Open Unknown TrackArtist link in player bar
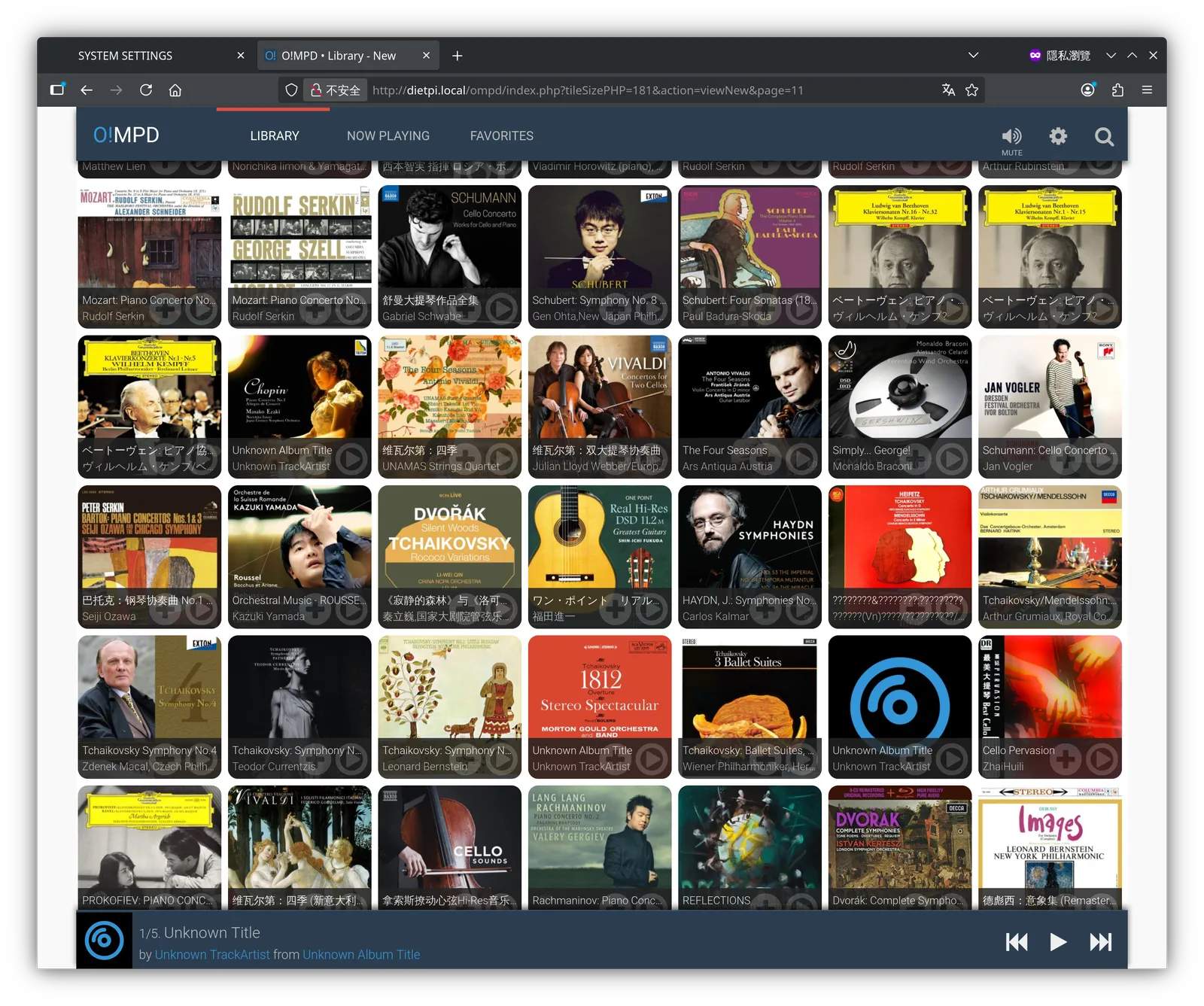 tap(212, 955)
